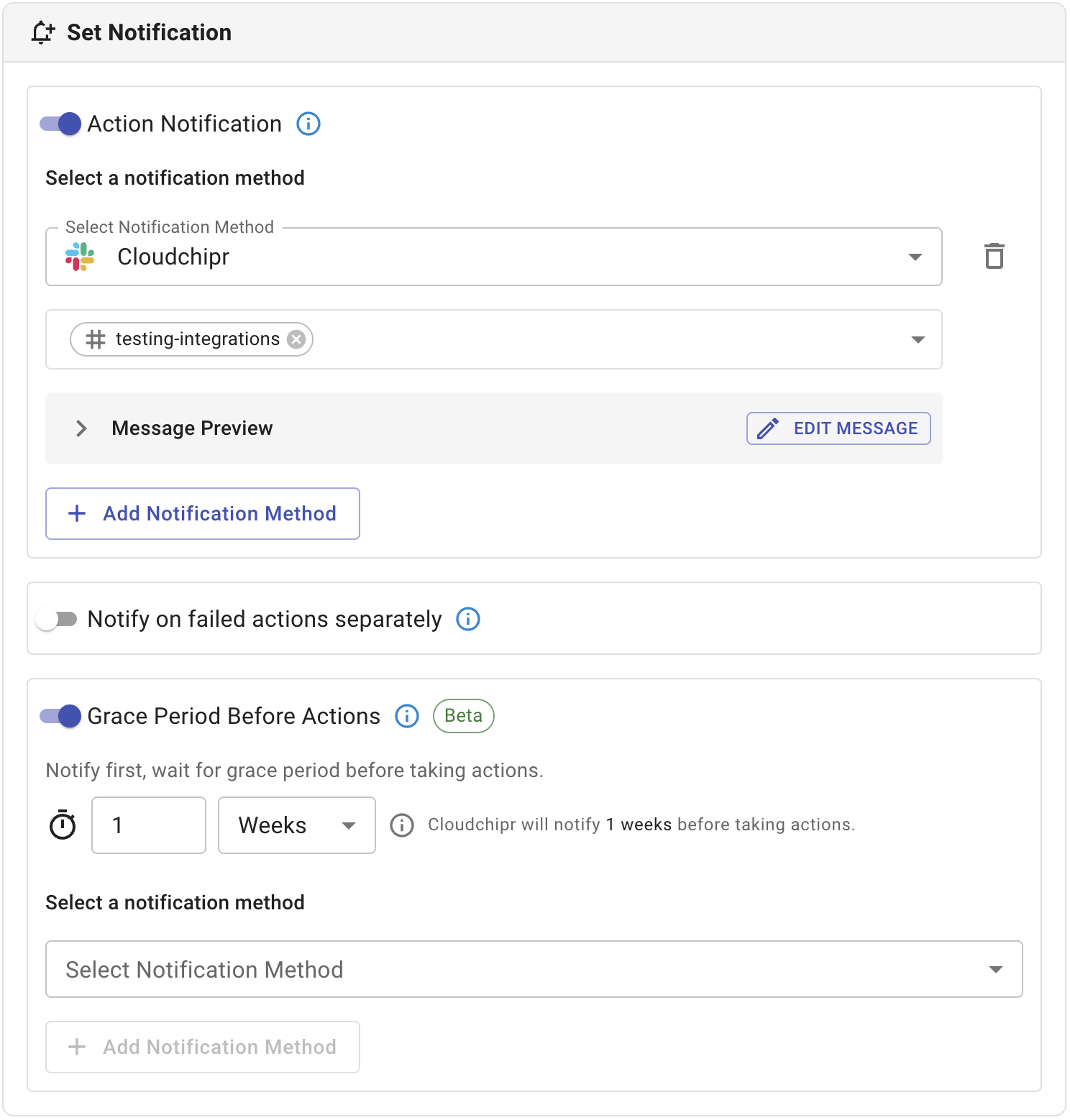Click the trash icon to delete notification method
This screenshot has width=1070, height=1120.
point(994,256)
